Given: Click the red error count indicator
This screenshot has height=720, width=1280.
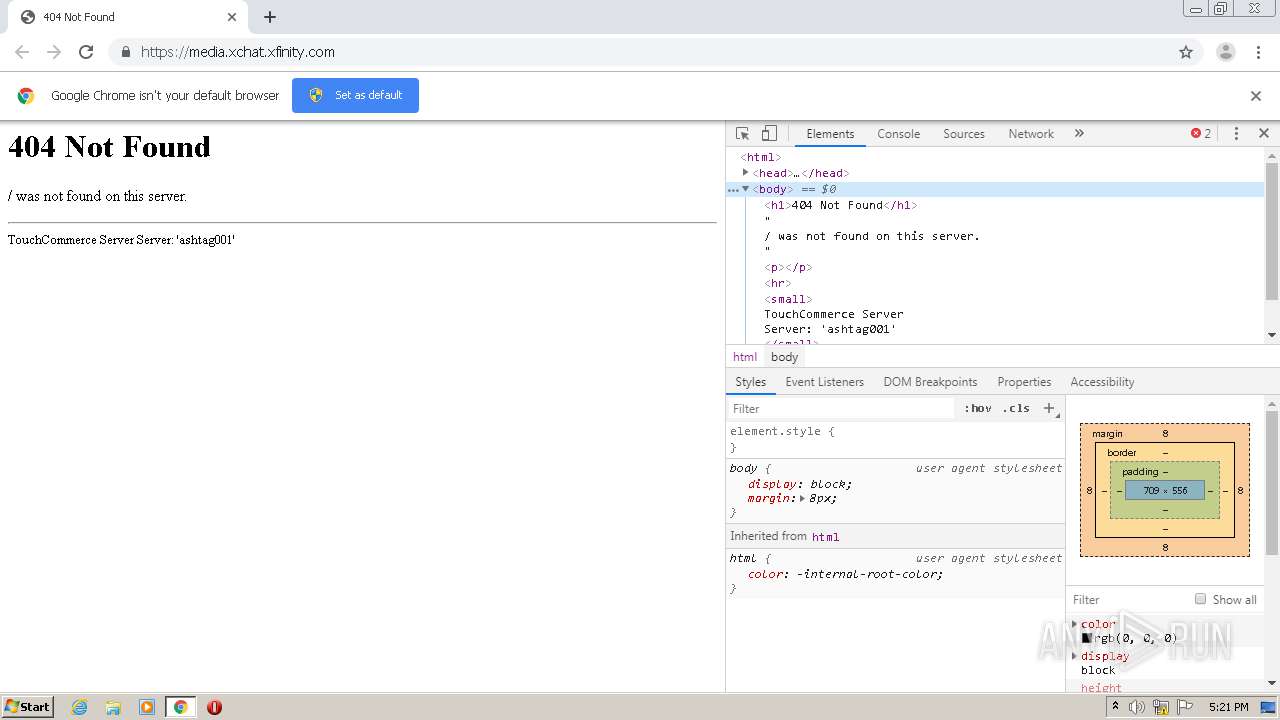Looking at the screenshot, I should [1201, 133].
